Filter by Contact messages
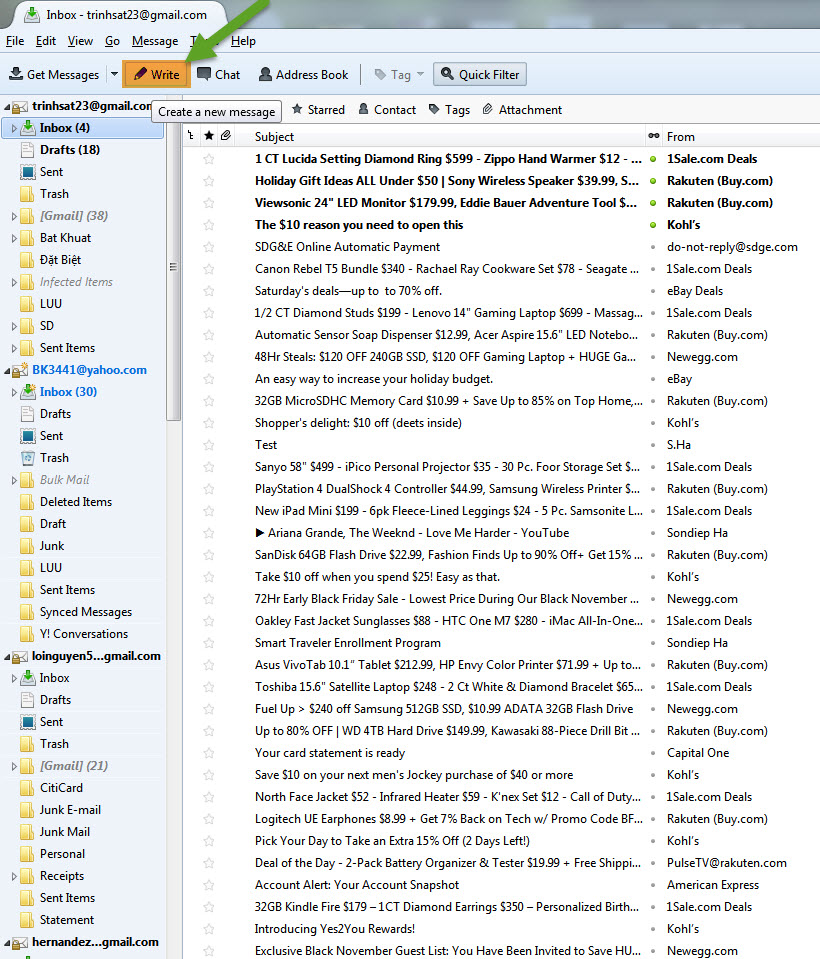 [387, 109]
